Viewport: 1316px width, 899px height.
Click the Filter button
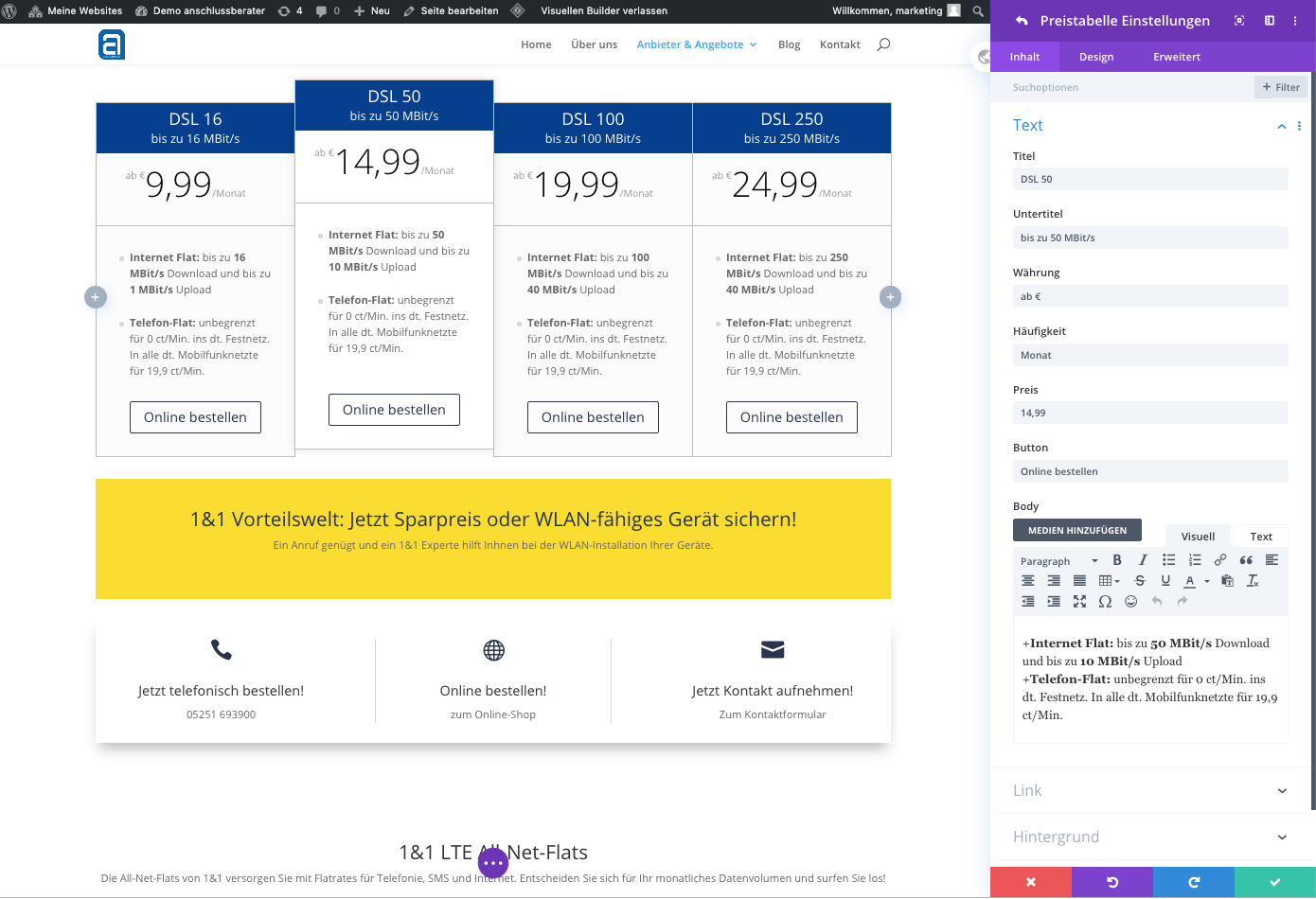[x=1281, y=87]
